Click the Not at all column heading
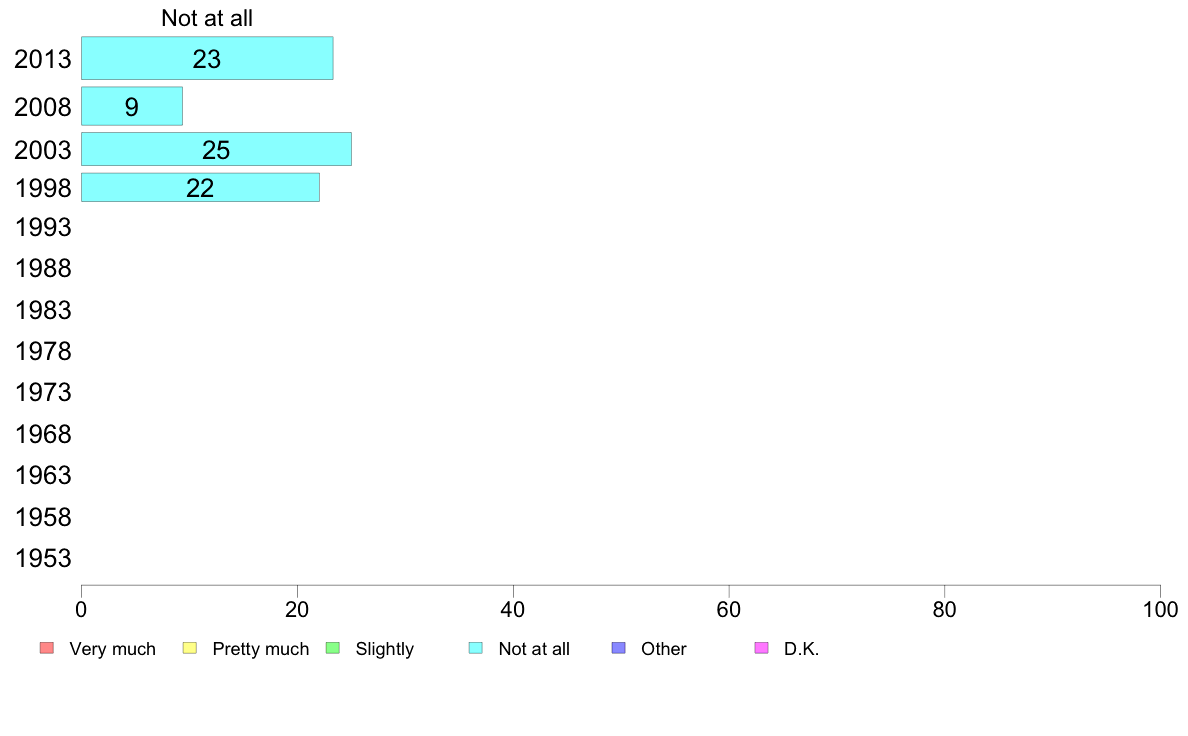 click(x=207, y=18)
